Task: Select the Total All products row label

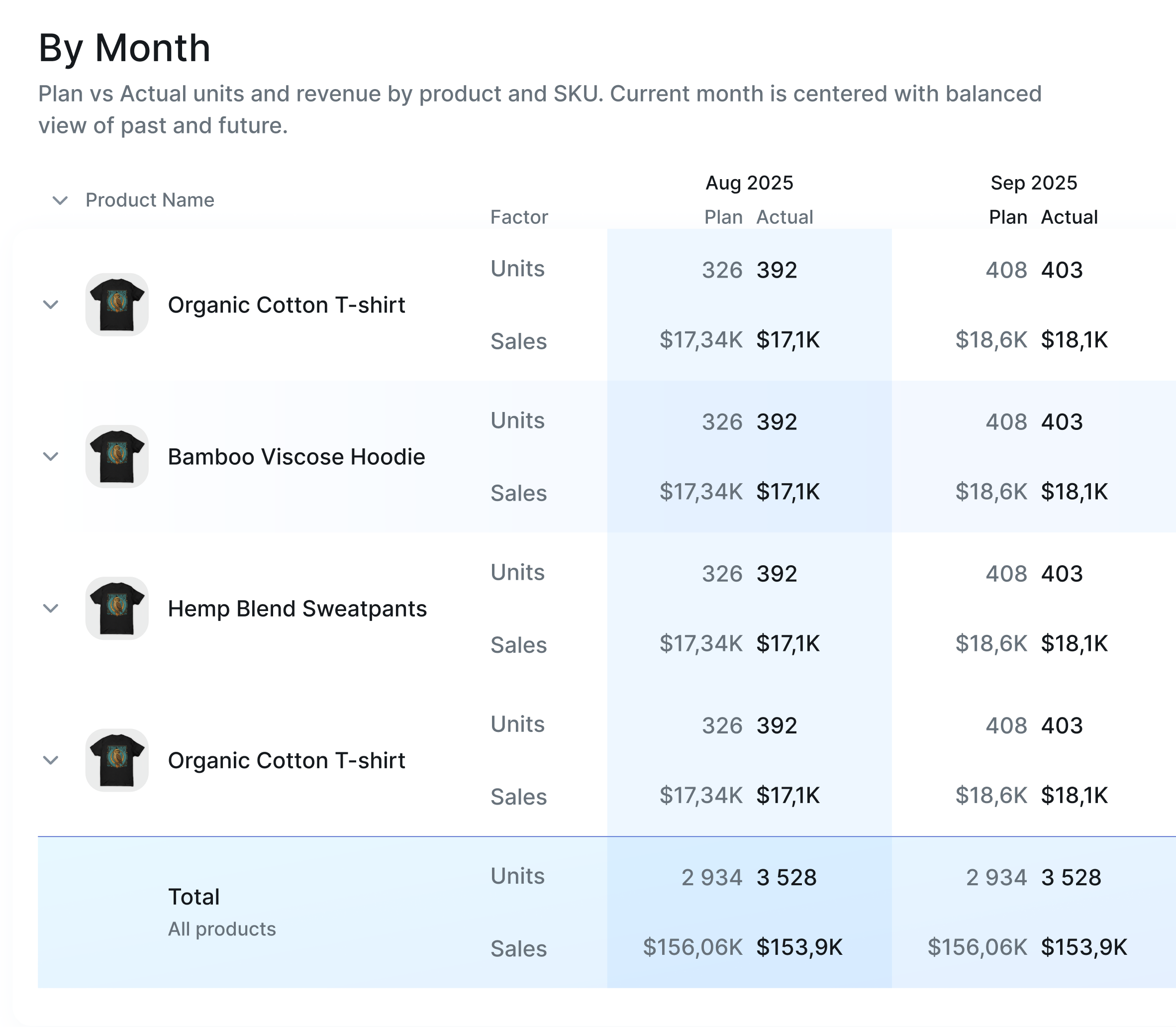Action: point(194,897)
